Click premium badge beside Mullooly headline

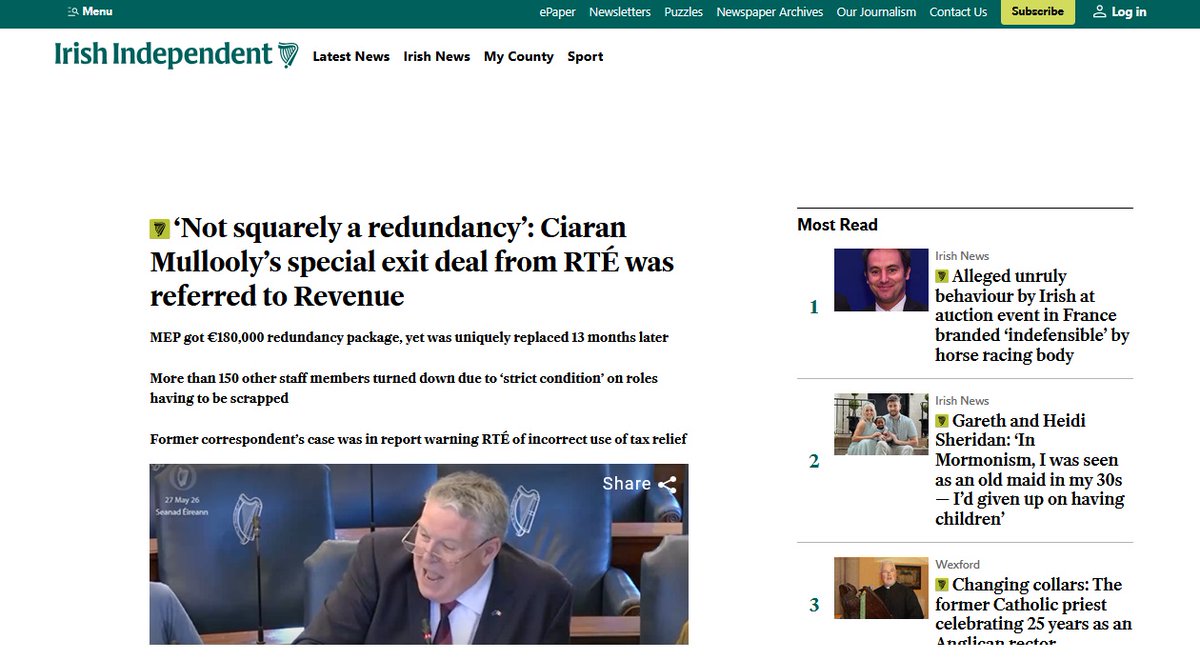click(159, 229)
